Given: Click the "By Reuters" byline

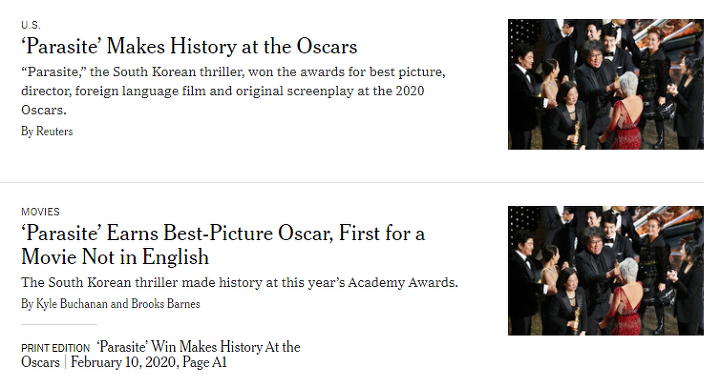Looking at the screenshot, I should point(47,131).
